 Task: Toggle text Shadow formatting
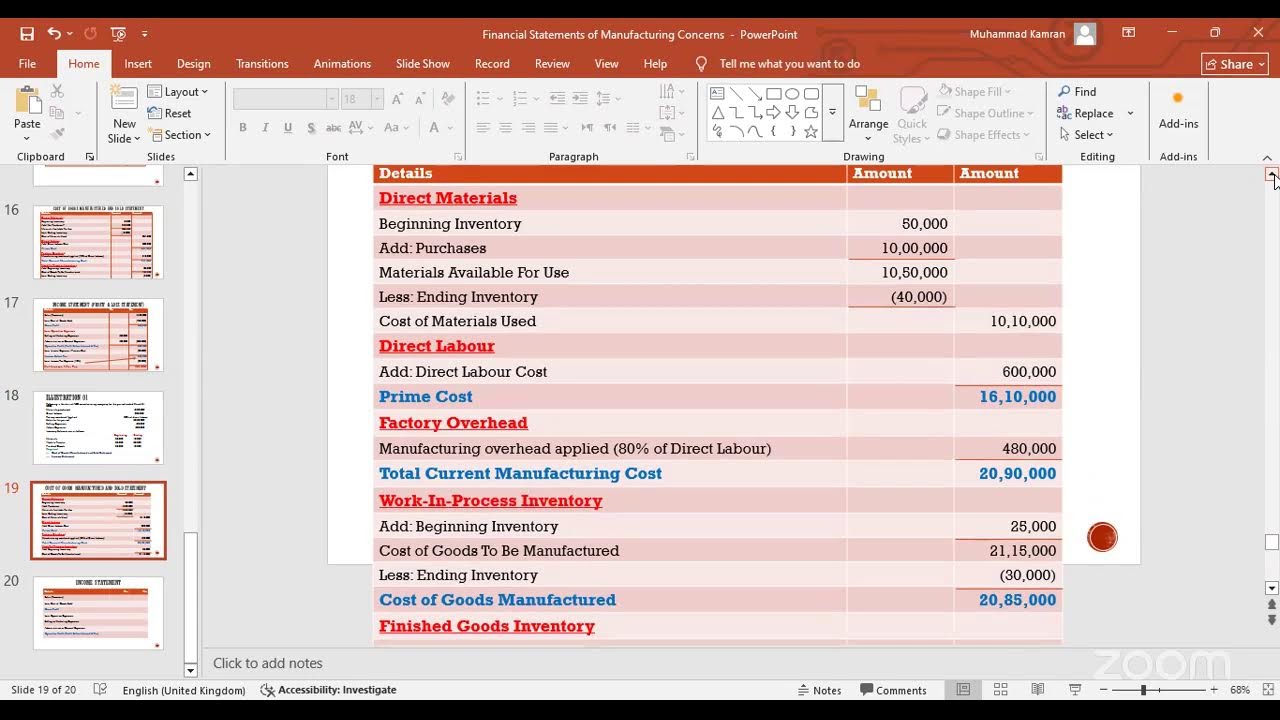point(311,128)
